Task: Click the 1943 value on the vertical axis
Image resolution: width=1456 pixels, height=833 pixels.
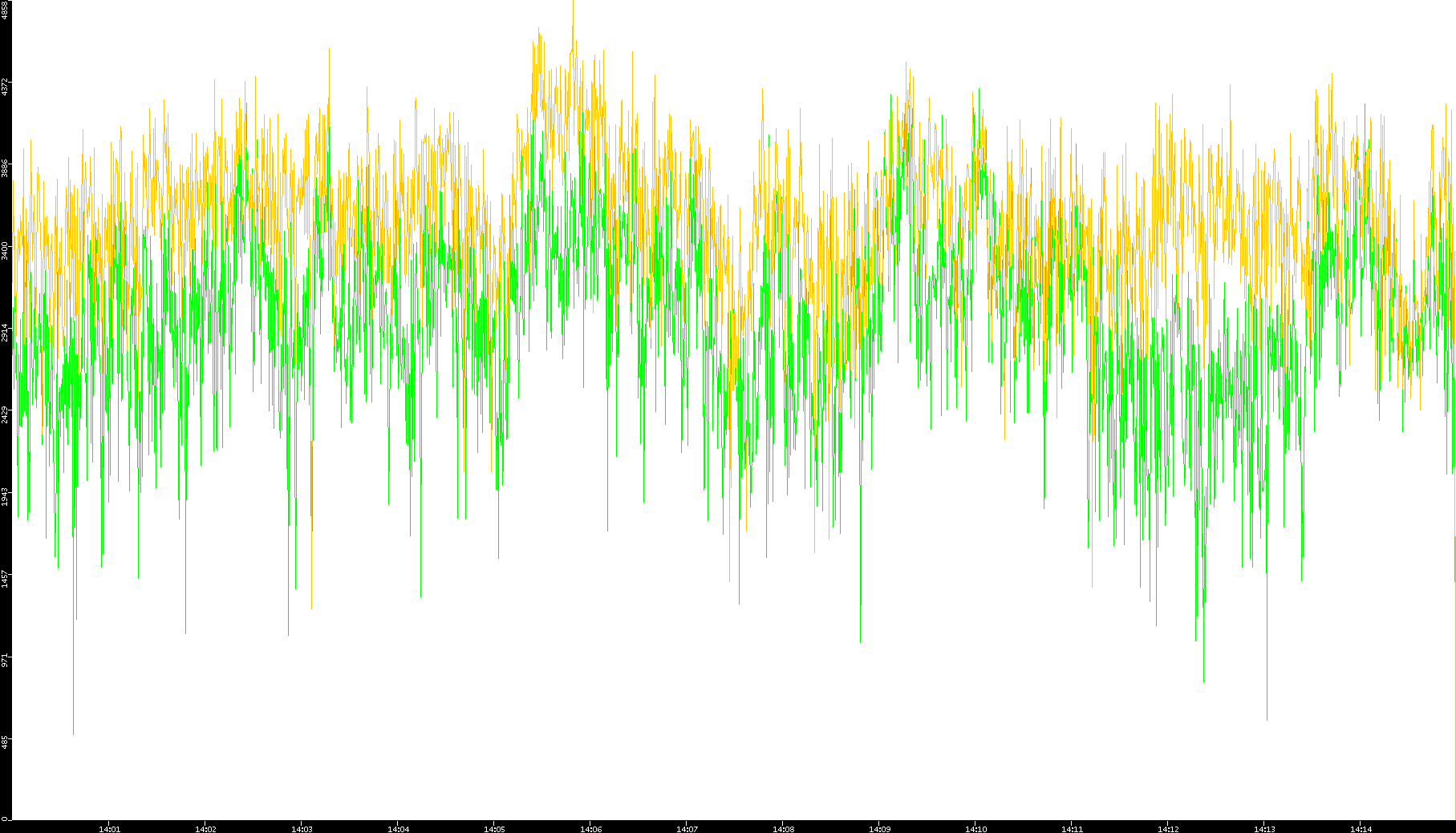Action: pyautogui.click(x=5, y=496)
